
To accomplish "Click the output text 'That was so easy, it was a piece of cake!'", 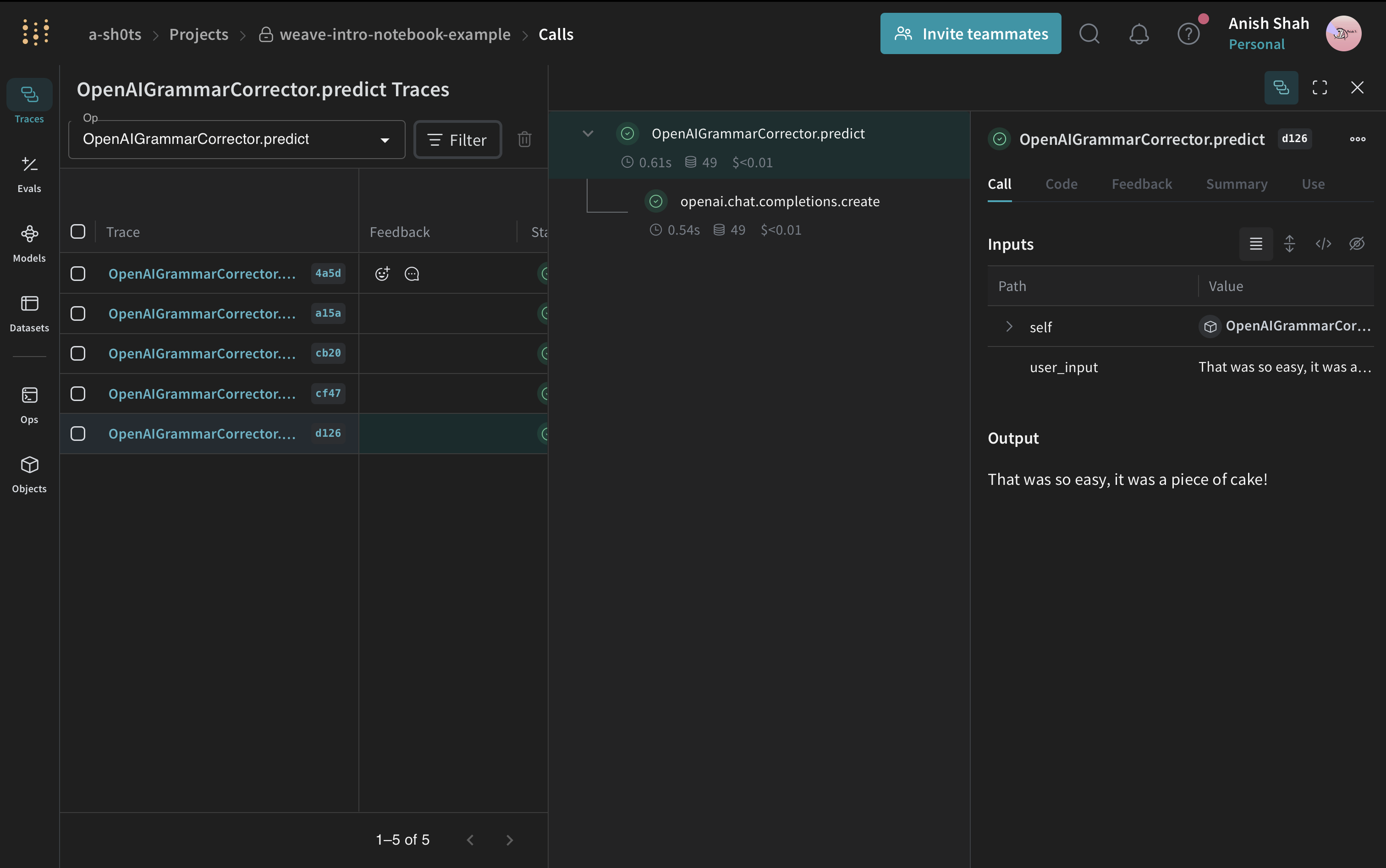I will coord(1127,479).
